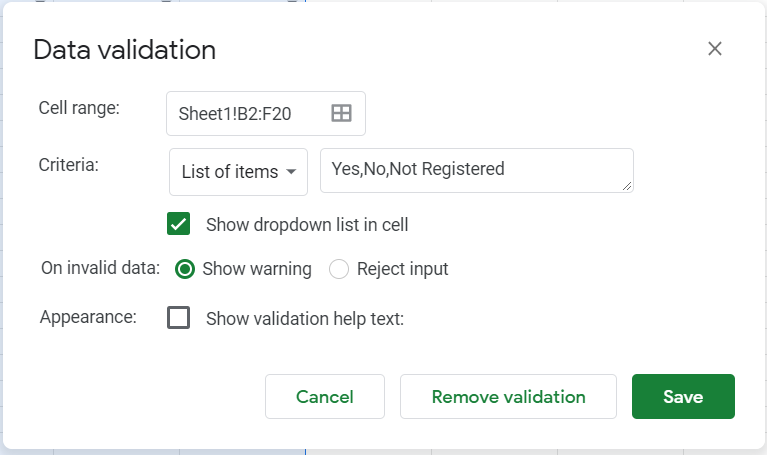This screenshot has width=767, height=455.
Task: Click the 'Show validation help text' label
Action: 304,319
